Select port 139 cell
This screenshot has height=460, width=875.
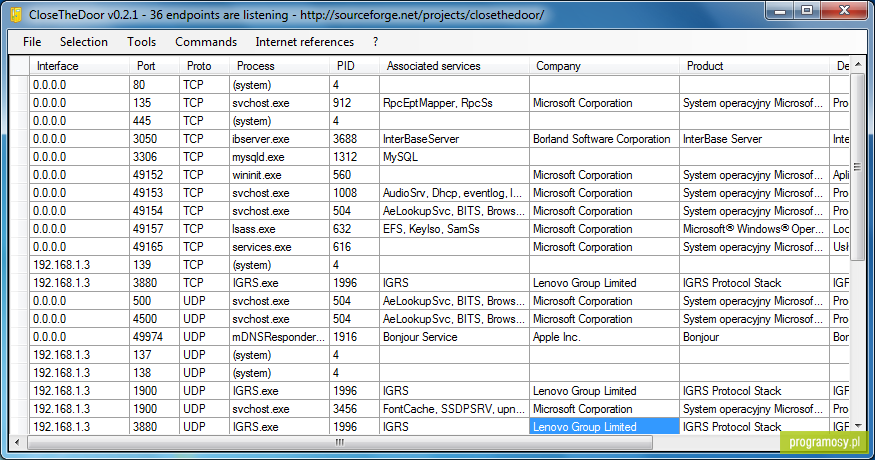coord(155,265)
